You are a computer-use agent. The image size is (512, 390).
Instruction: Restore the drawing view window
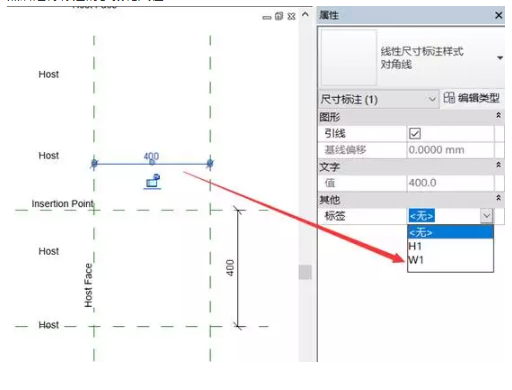(x=279, y=16)
